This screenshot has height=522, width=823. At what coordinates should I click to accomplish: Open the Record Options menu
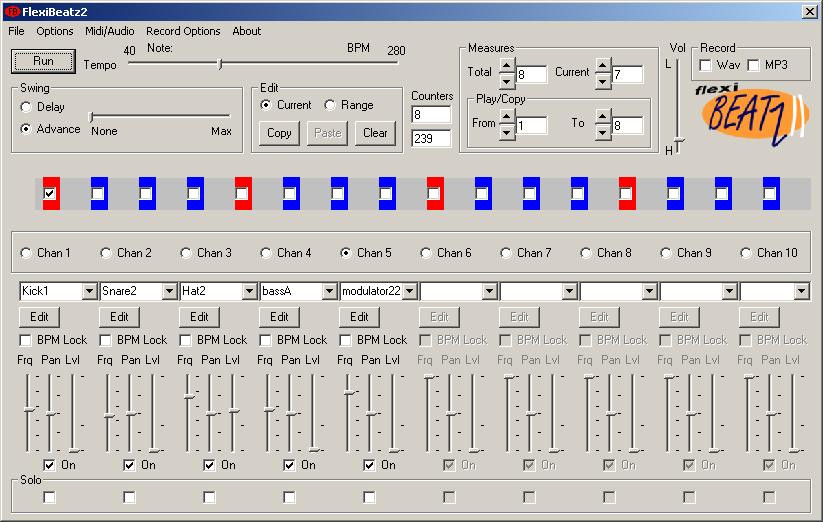[183, 31]
